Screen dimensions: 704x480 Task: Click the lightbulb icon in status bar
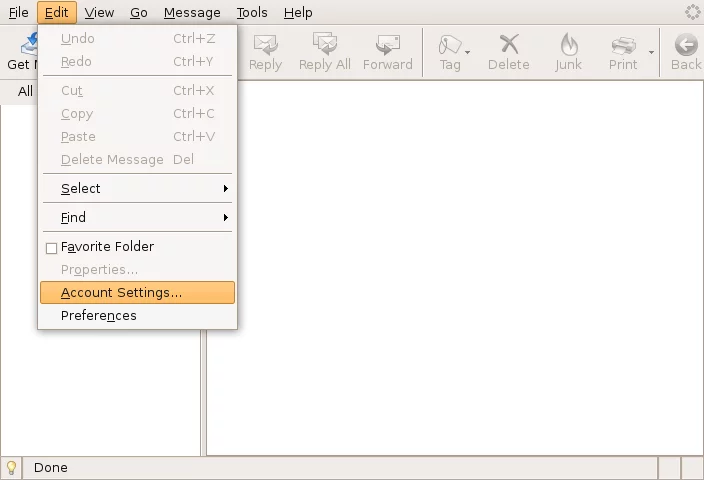[x=12, y=467]
